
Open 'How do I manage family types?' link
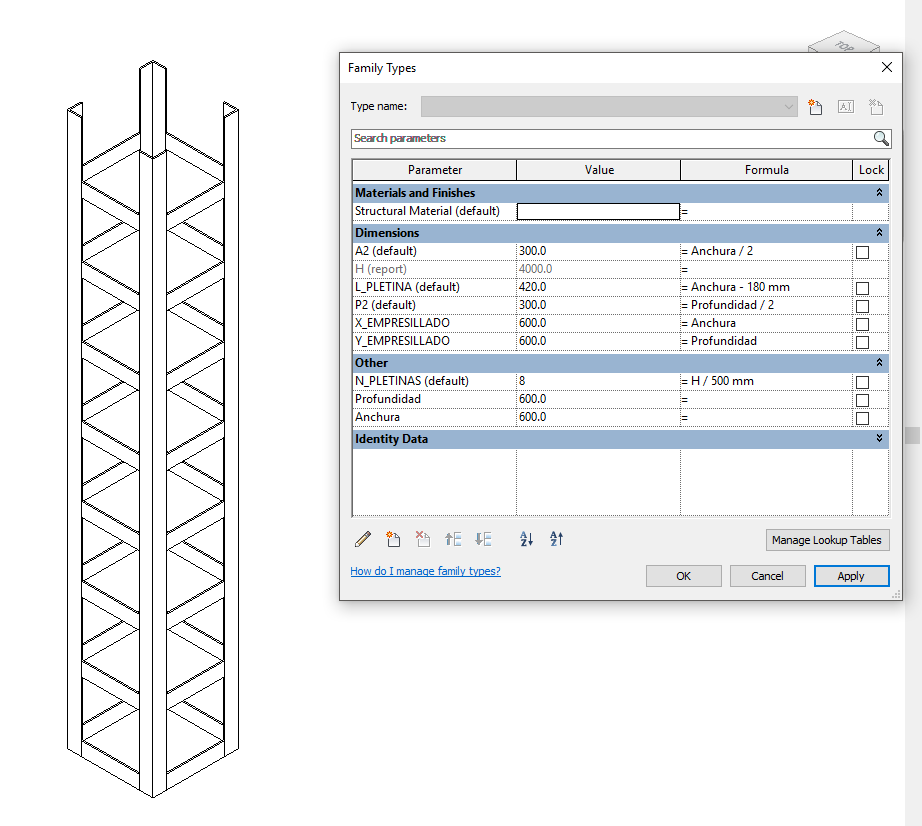click(425, 571)
